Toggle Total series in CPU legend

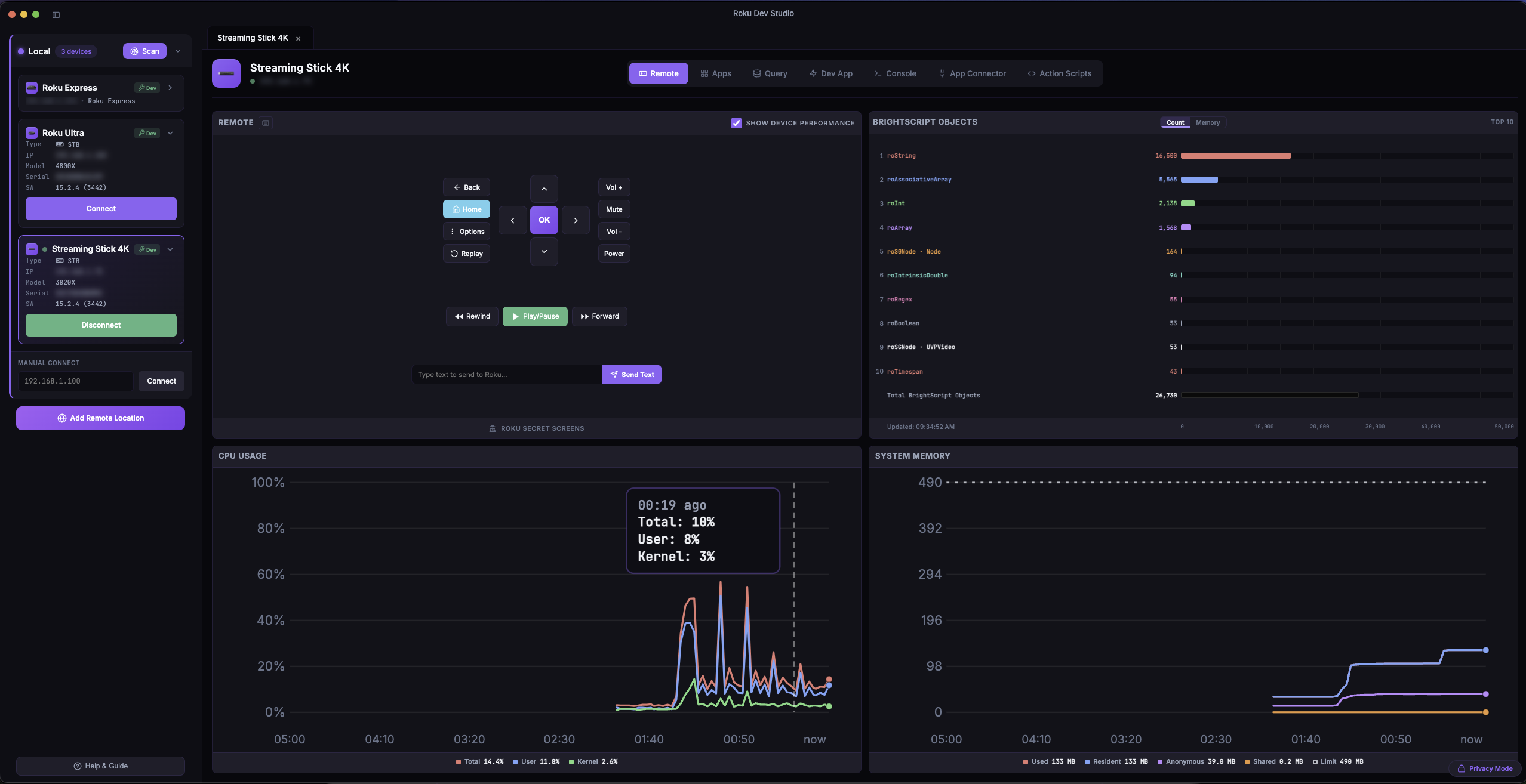[479, 761]
